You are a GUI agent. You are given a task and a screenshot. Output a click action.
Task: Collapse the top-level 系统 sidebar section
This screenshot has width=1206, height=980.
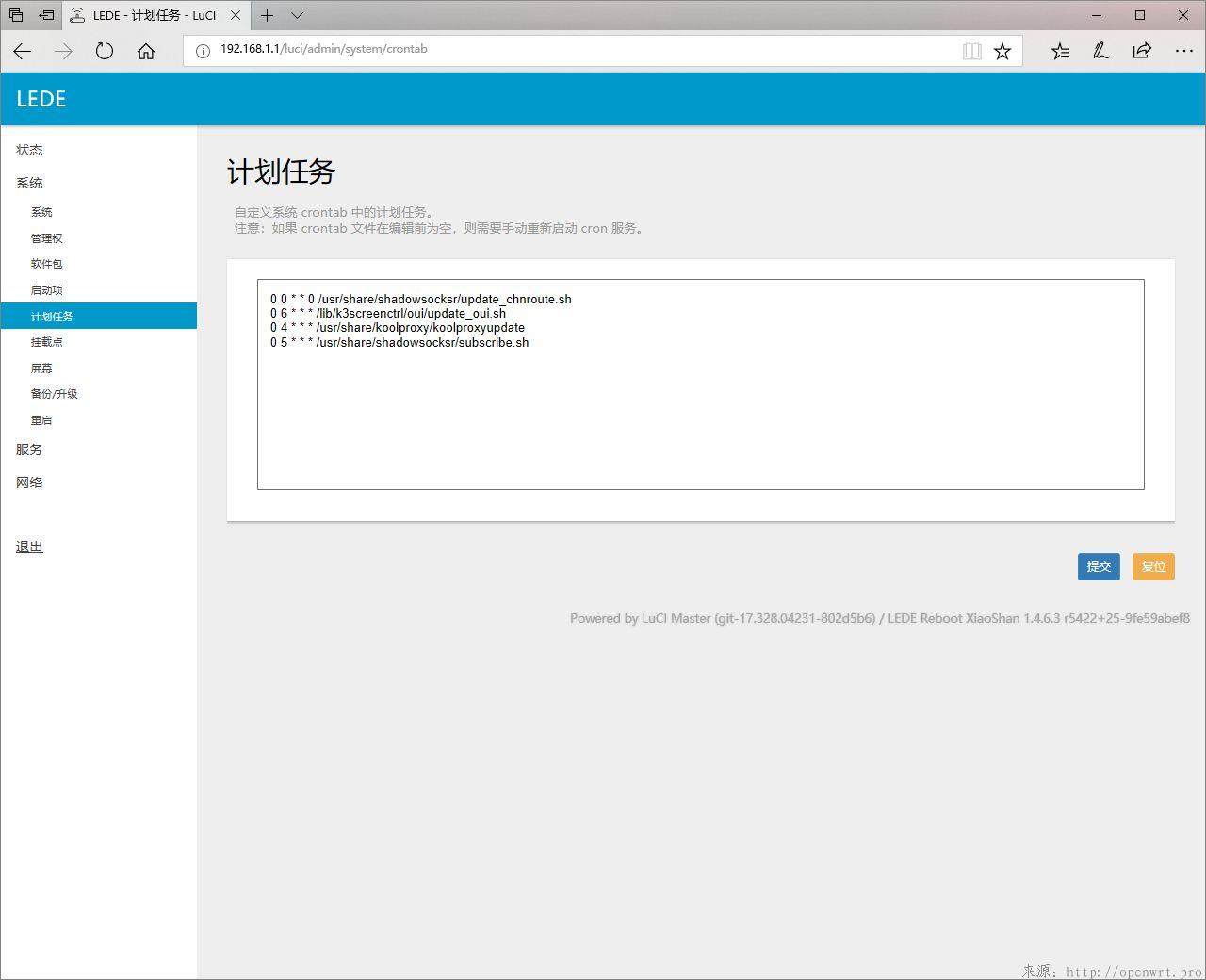pos(29,183)
